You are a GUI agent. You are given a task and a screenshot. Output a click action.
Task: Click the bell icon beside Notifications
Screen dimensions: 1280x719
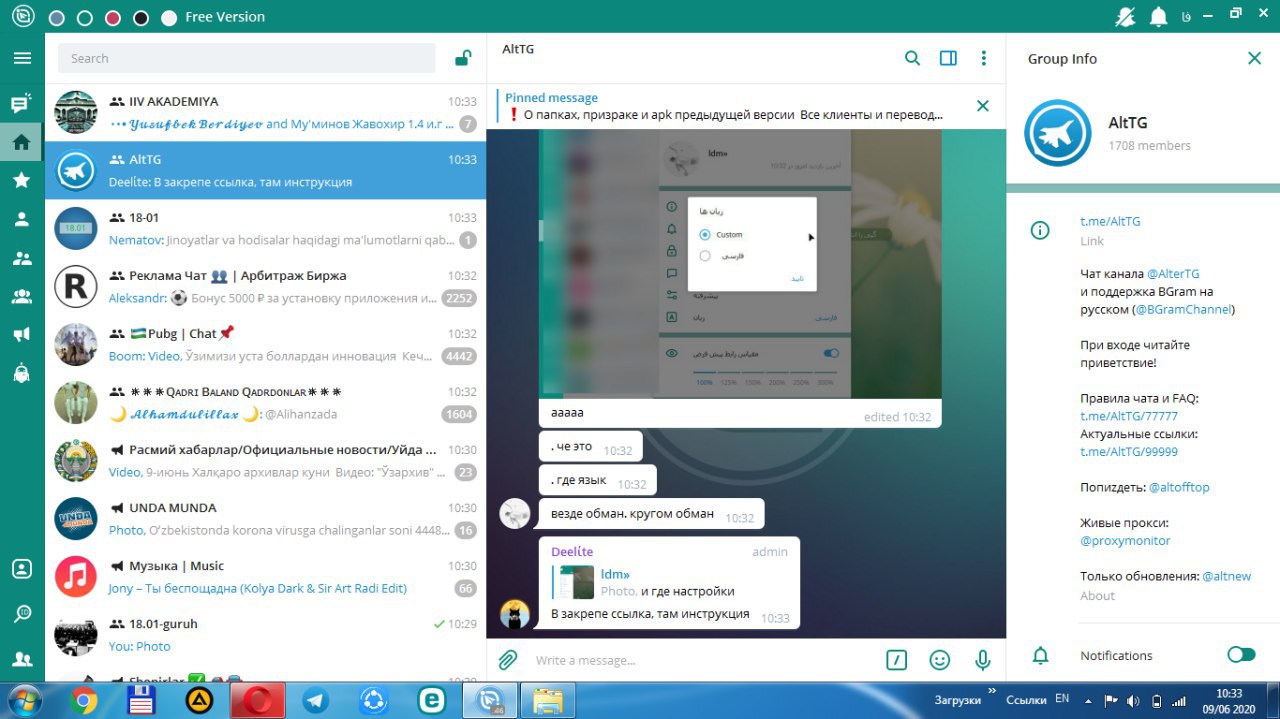click(x=1040, y=655)
